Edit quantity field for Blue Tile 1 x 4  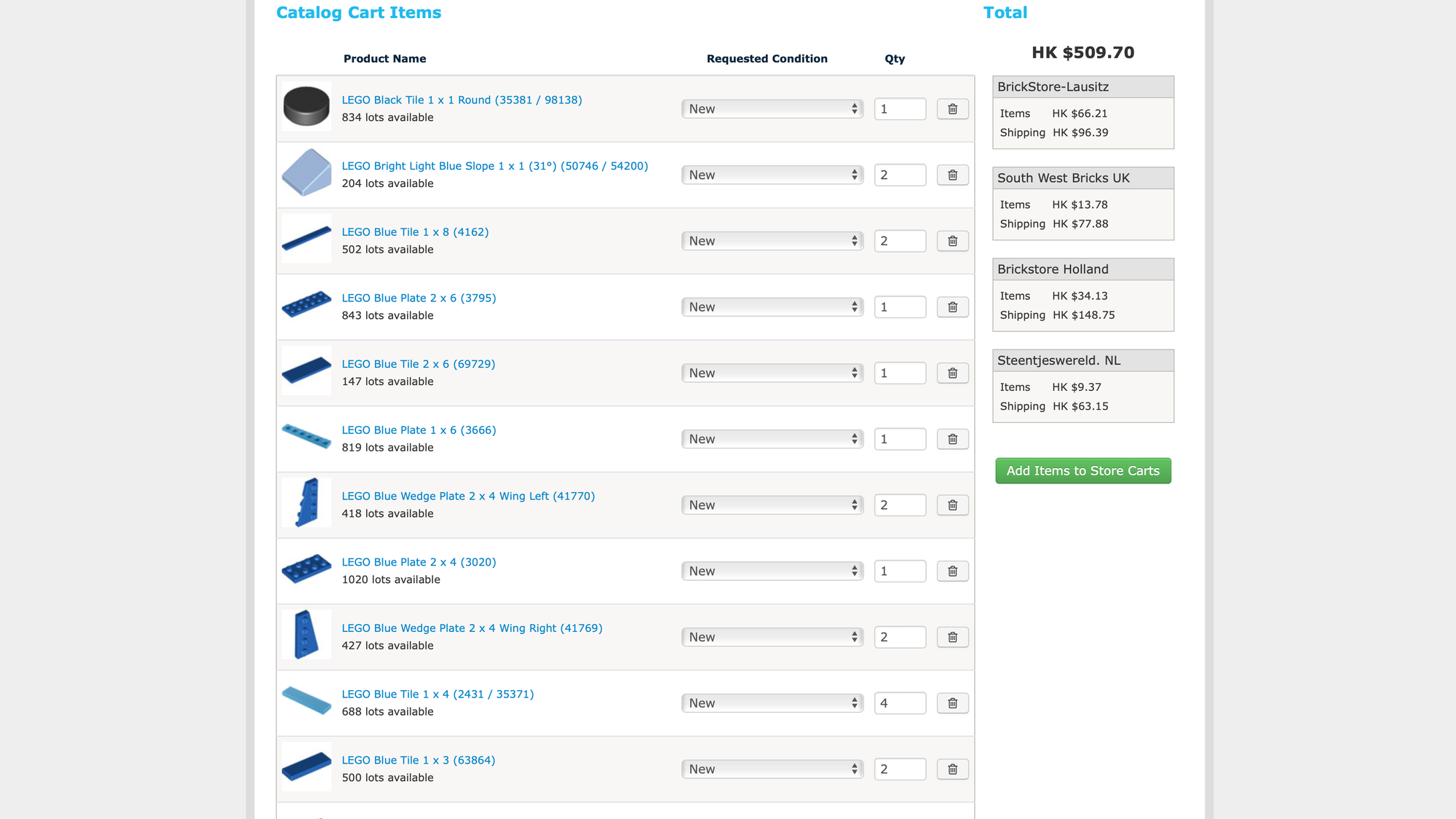point(900,703)
